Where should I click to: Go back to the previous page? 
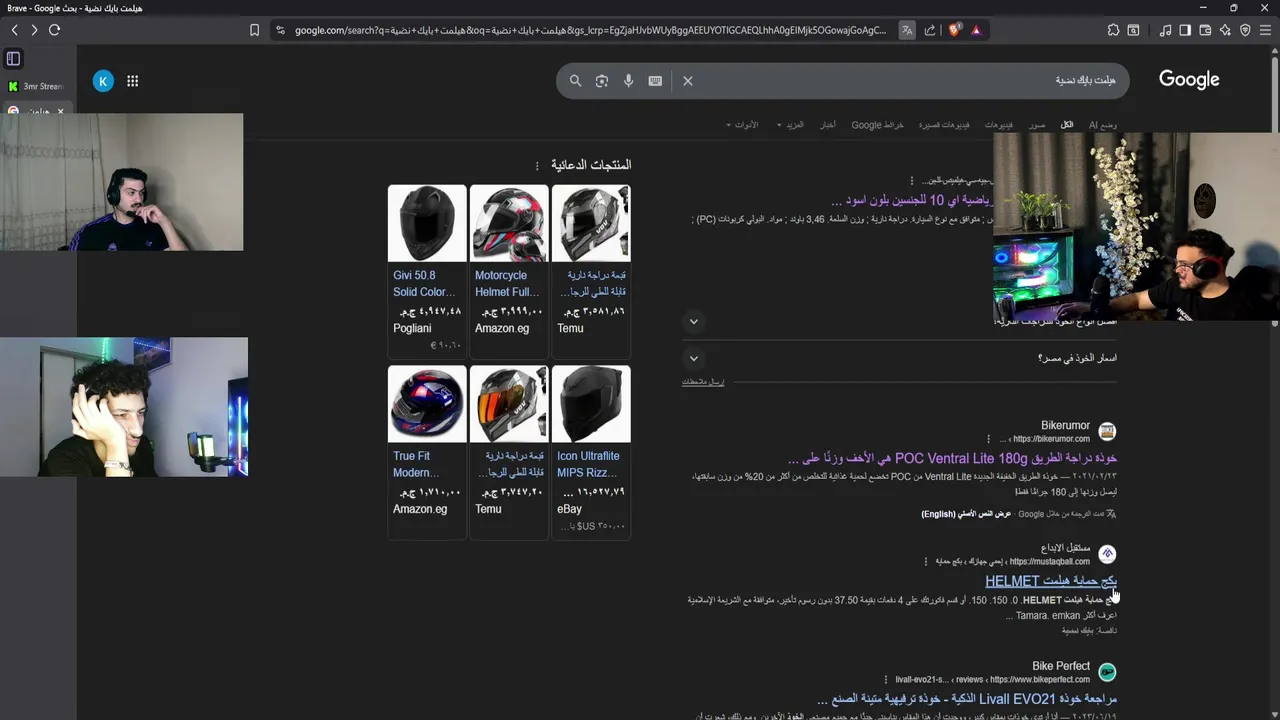click(x=14, y=30)
